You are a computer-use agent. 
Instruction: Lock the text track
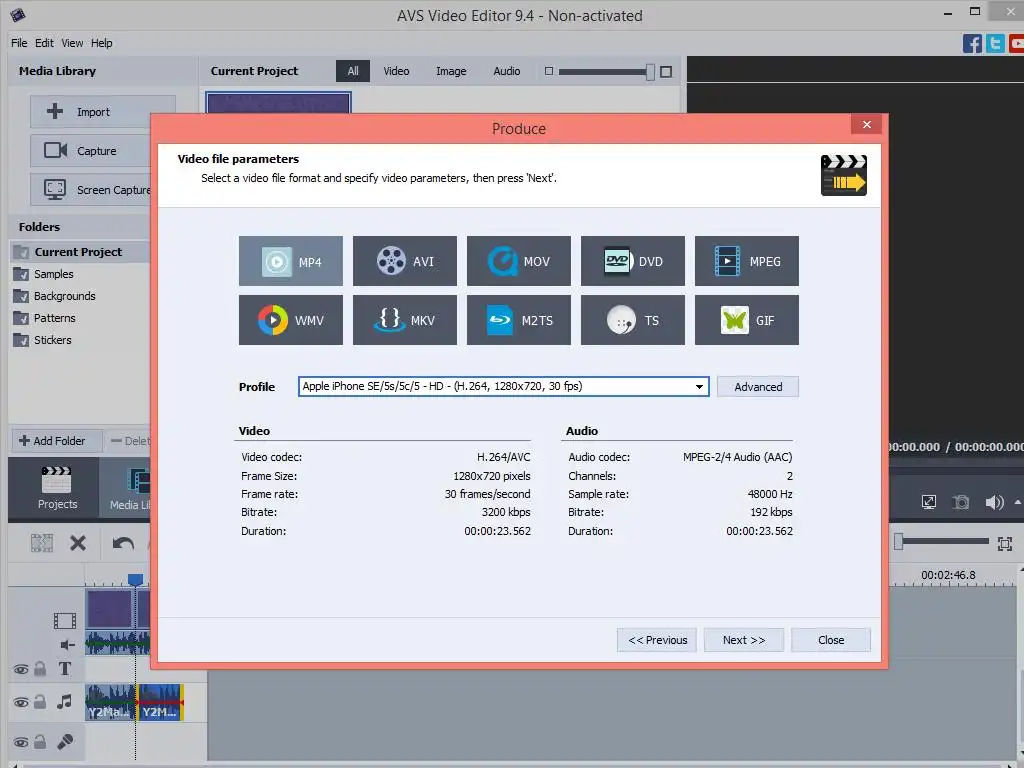40,669
